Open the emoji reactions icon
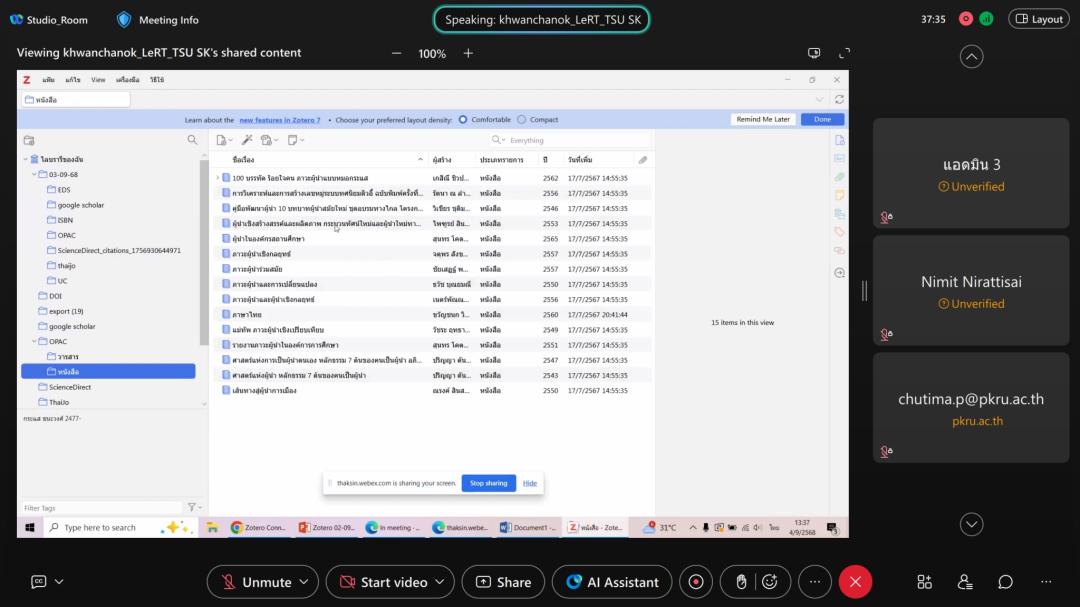Image resolution: width=1080 pixels, height=607 pixels. (x=769, y=582)
